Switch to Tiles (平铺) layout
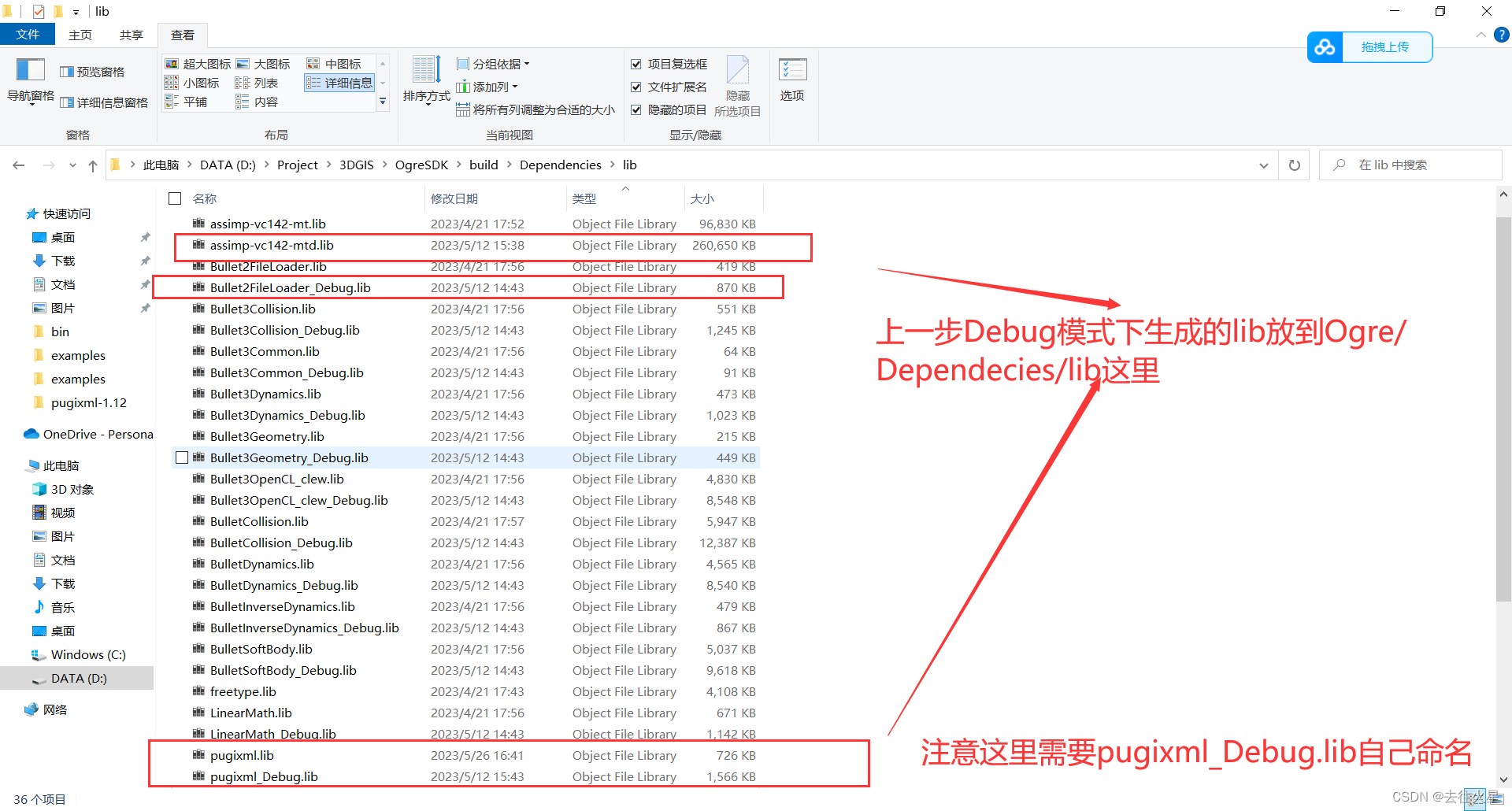The width and height of the screenshot is (1512, 811). coord(186,102)
